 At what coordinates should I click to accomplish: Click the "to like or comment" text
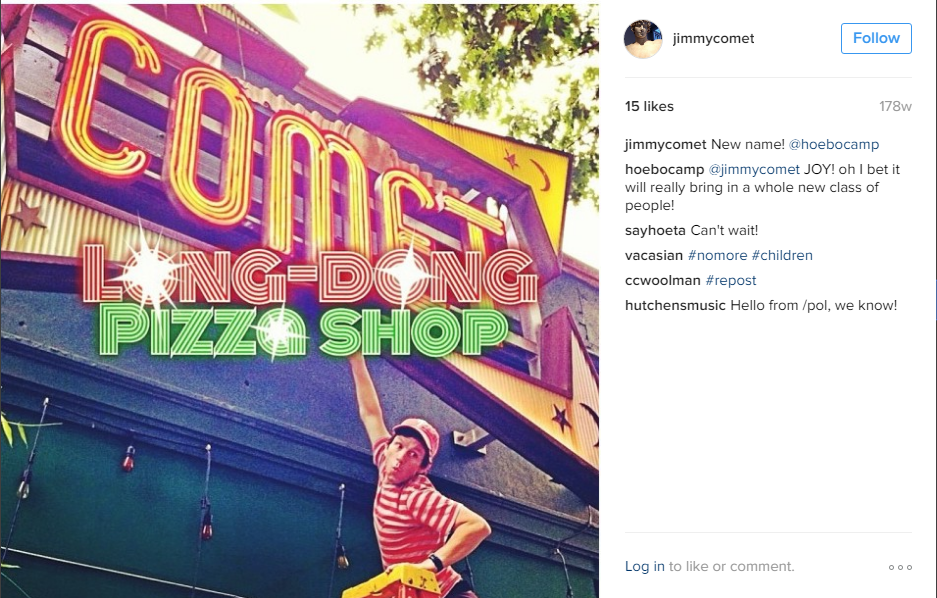pos(732,566)
